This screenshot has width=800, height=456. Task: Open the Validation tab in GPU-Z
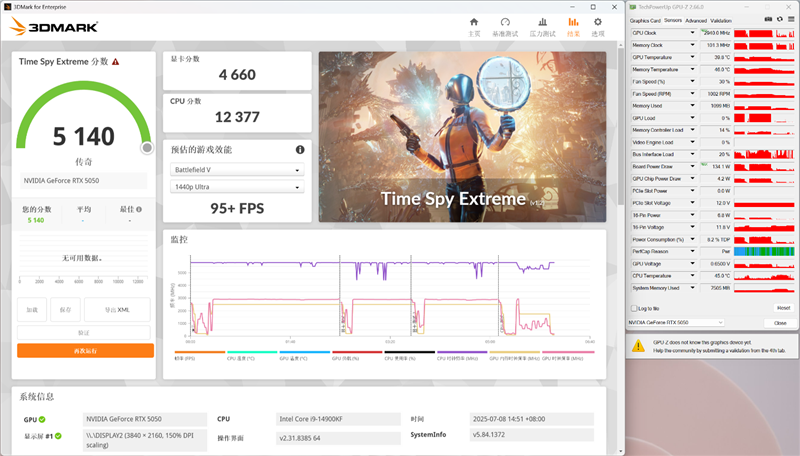click(721, 20)
